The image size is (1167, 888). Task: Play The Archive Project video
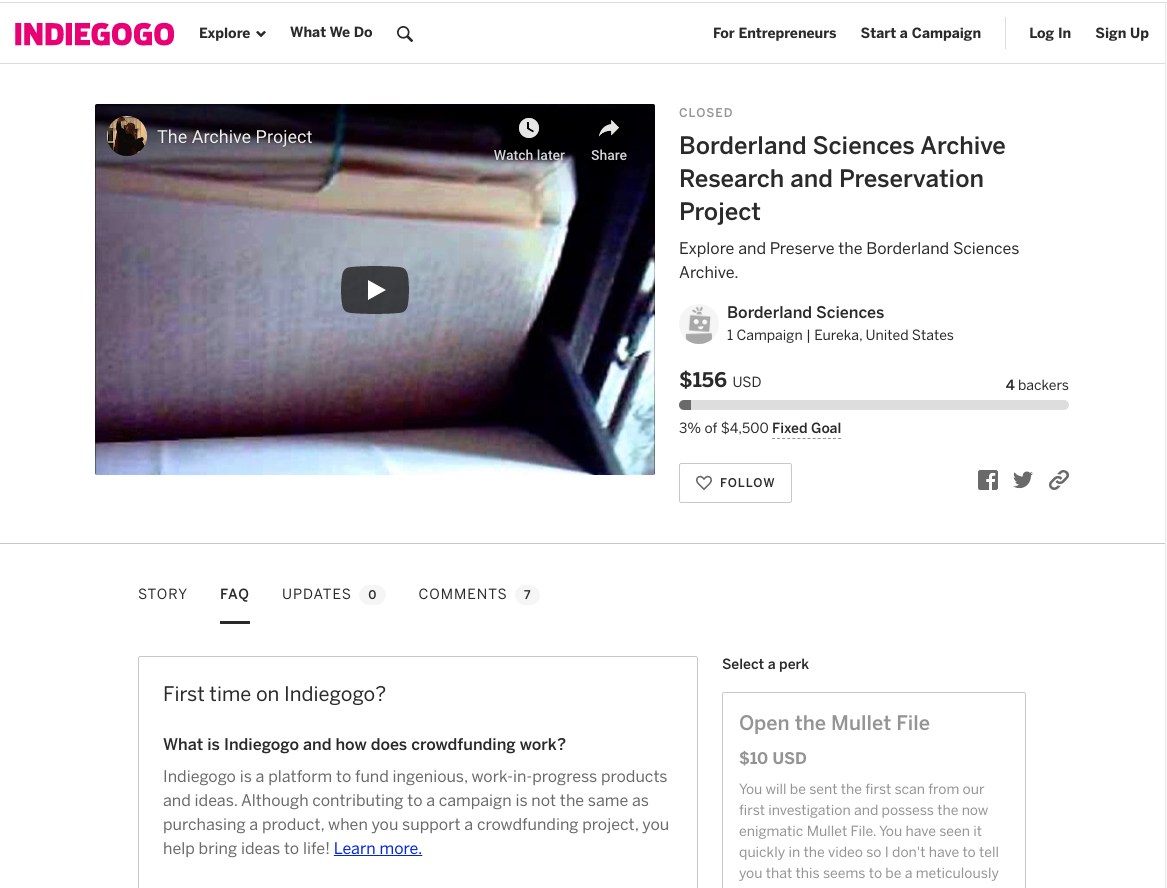(374, 290)
